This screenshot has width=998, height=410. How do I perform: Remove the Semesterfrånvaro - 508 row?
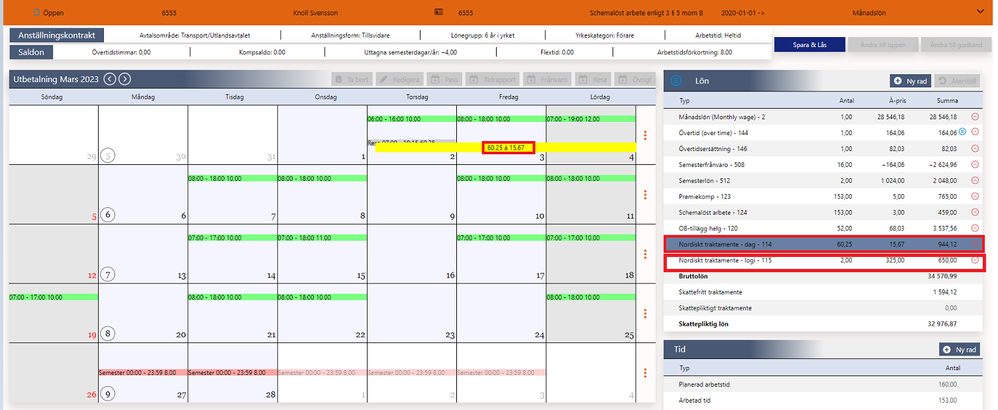pos(974,164)
